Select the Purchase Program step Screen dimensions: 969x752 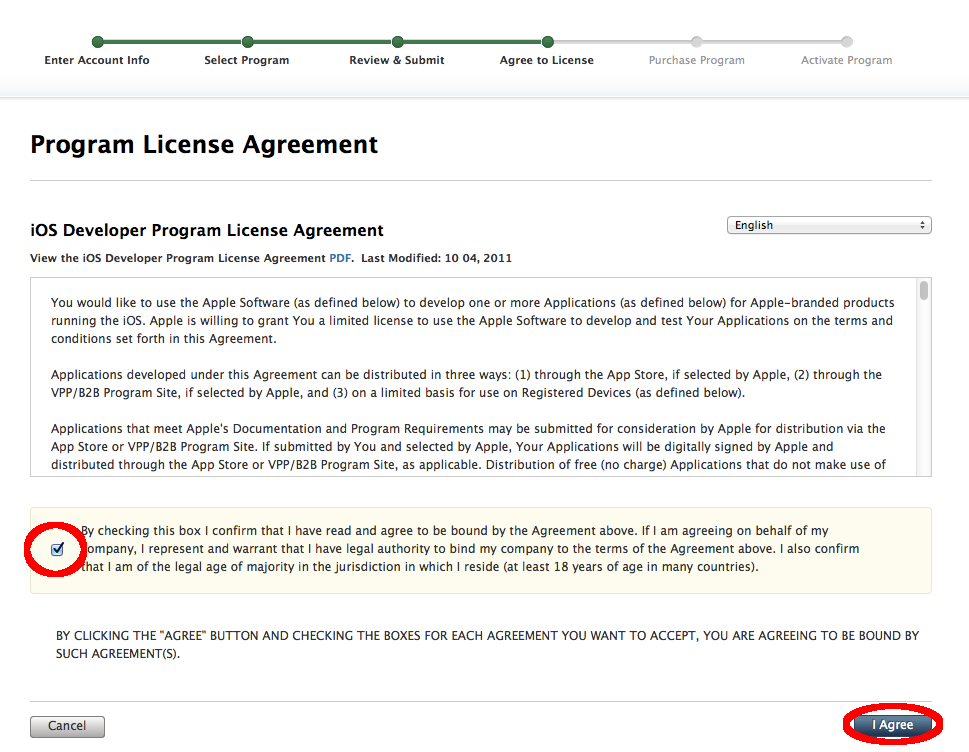(x=696, y=61)
